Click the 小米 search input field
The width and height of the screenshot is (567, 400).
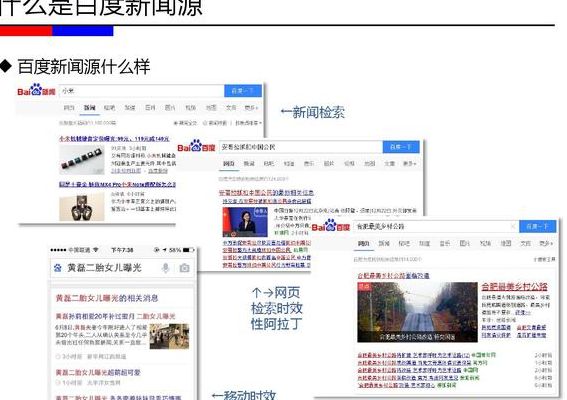tap(141, 91)
